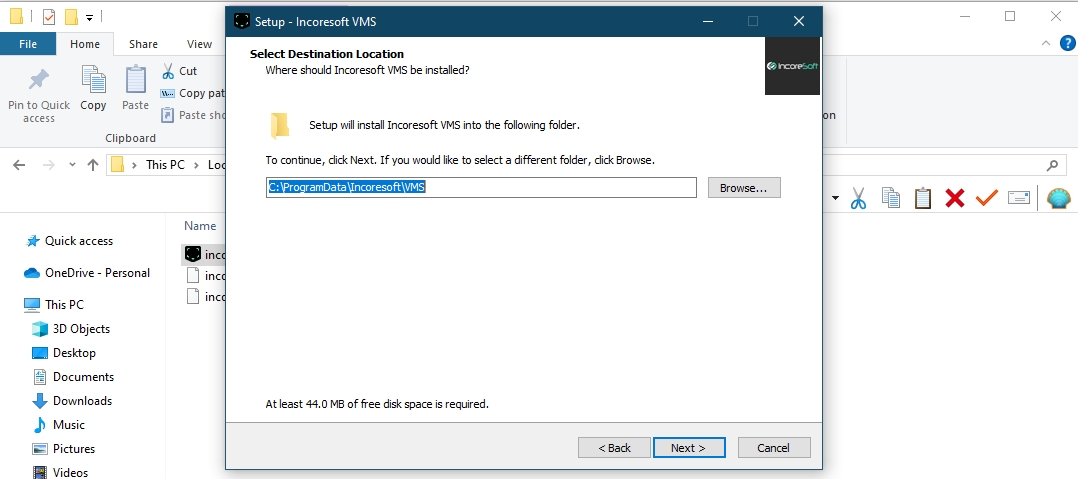Viewport: 1078px width, 479px height.
Task: Click the Classic Shell toolbar Paste clipboard icon
Action: tap(923, 199)
